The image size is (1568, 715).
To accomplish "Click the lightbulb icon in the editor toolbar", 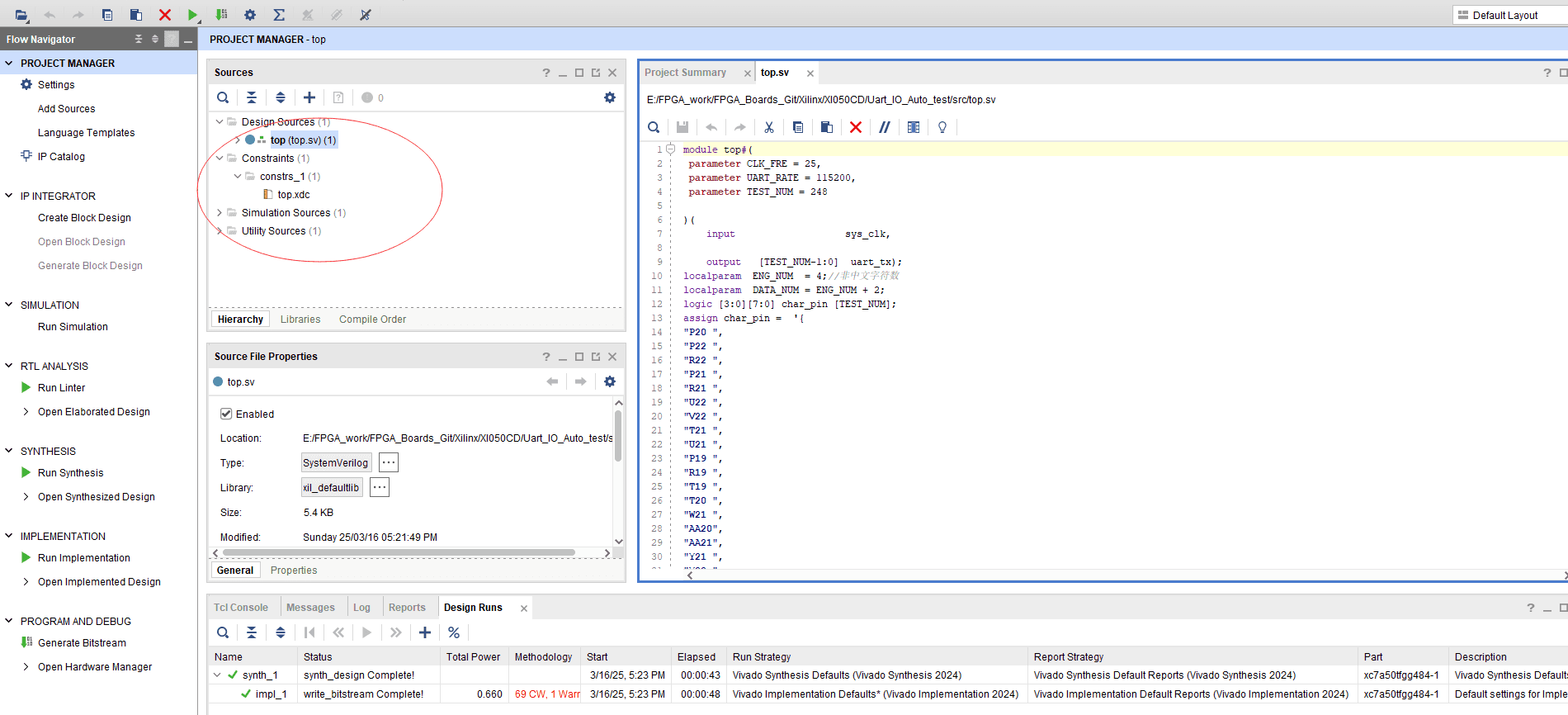I will click(942, 127).
